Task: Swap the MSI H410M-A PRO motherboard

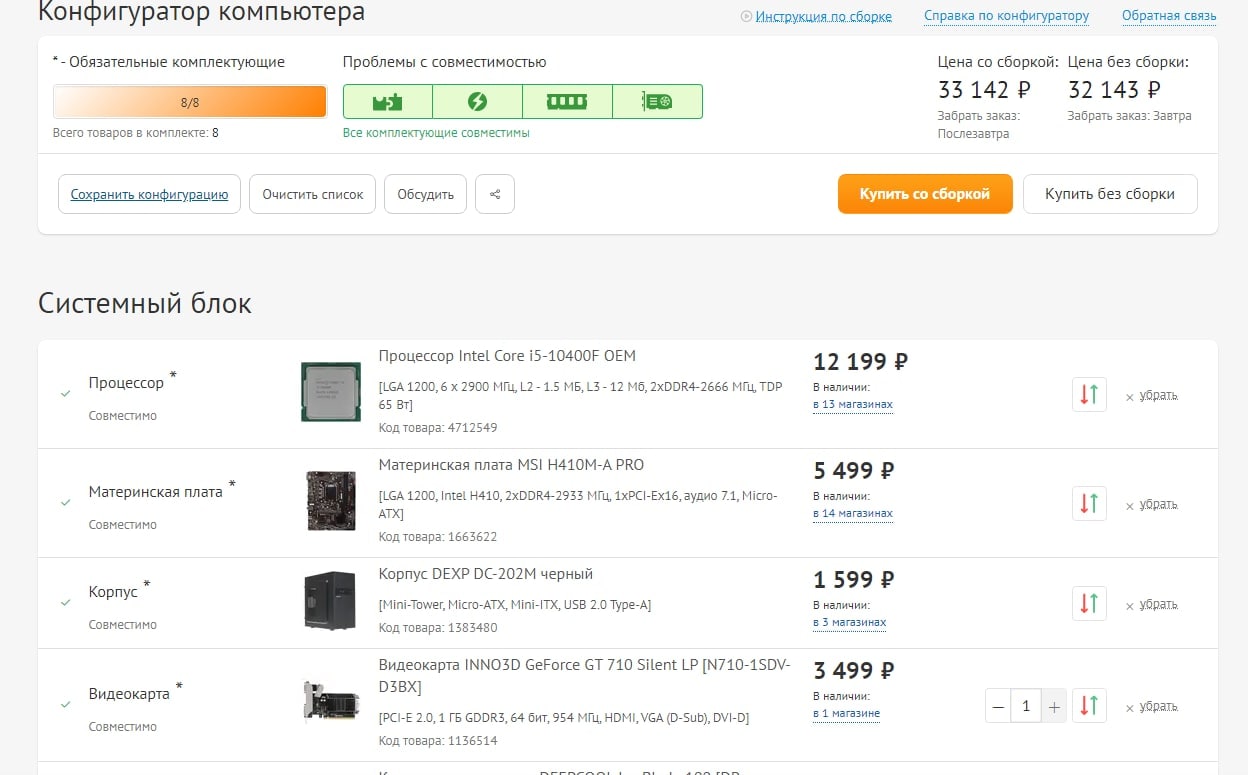Action: 1089,503
